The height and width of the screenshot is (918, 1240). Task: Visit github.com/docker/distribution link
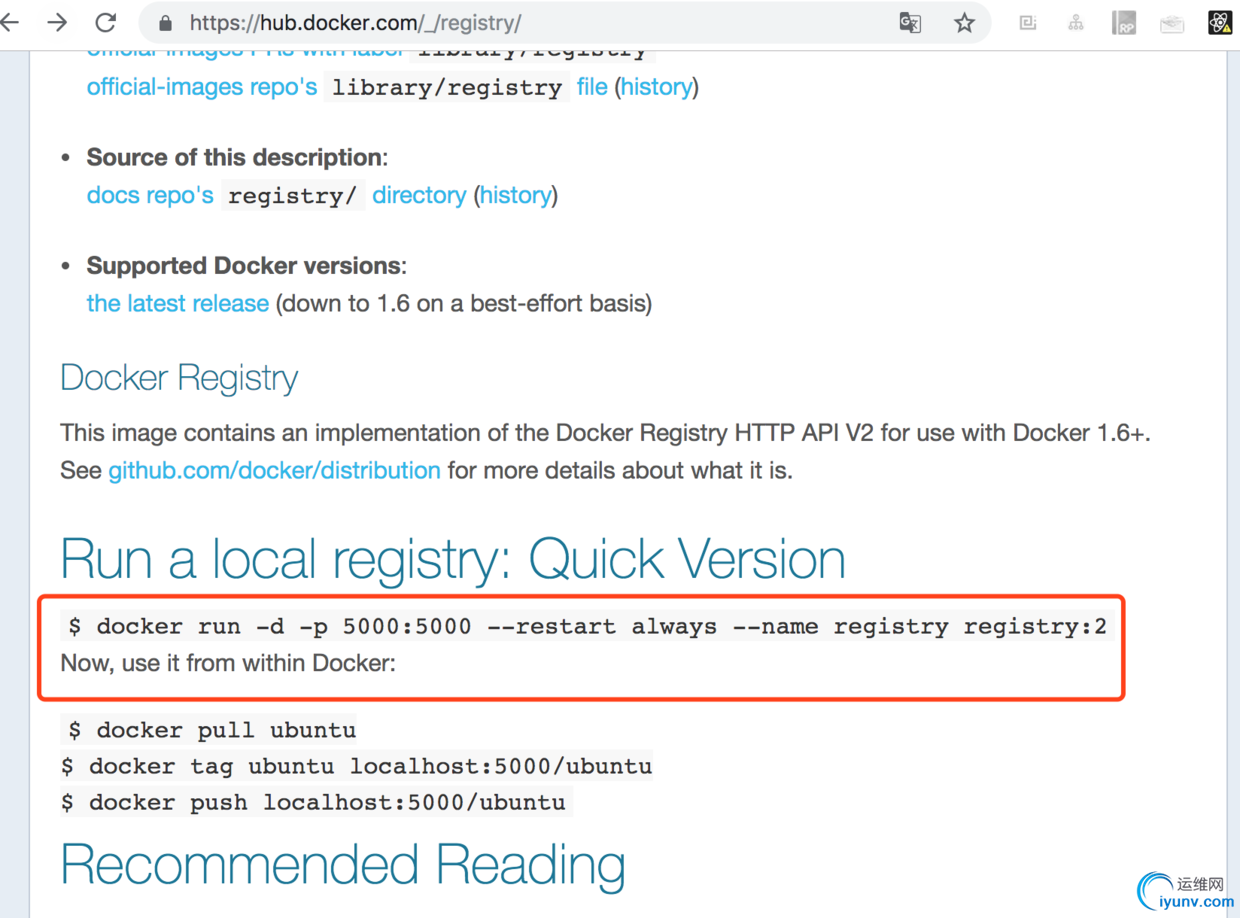(x=274, y=470)
